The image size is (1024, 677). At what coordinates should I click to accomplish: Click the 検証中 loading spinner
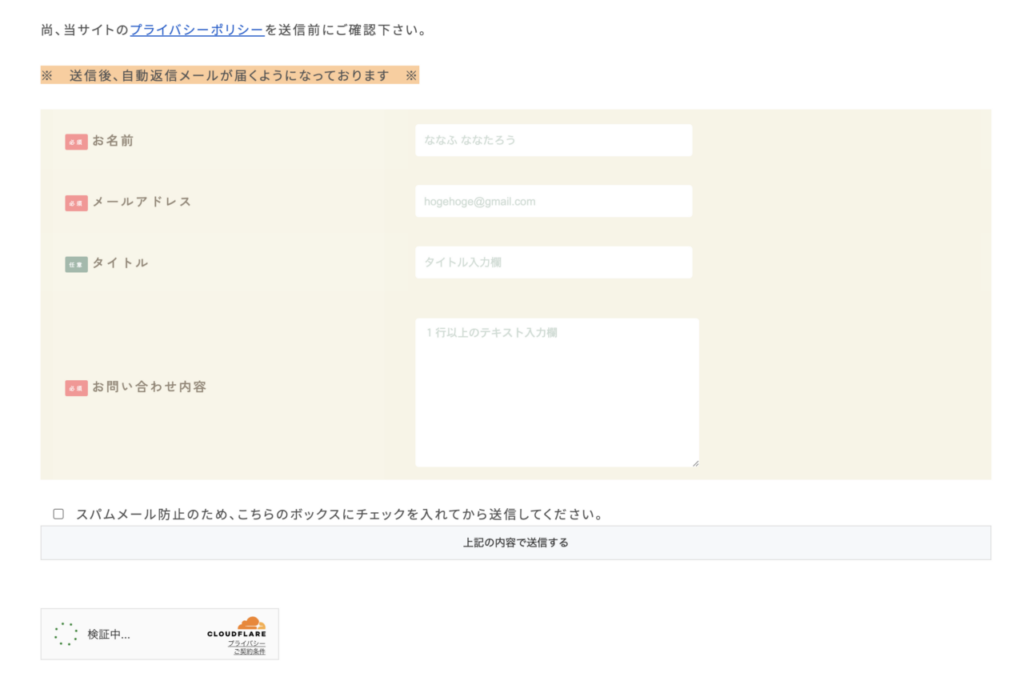66,634
